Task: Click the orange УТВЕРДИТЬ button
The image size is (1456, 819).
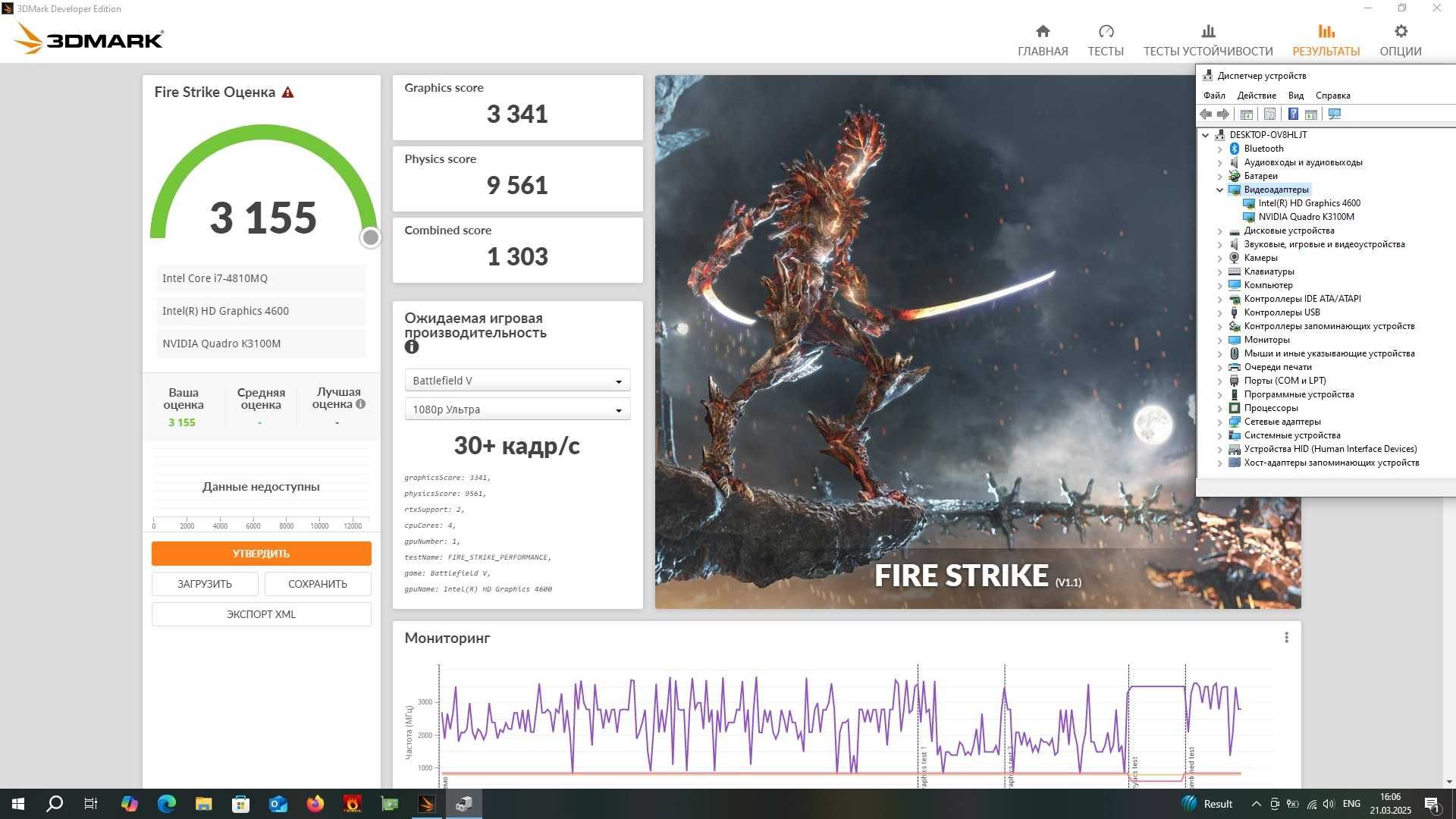Action: [x=261, y=554]
